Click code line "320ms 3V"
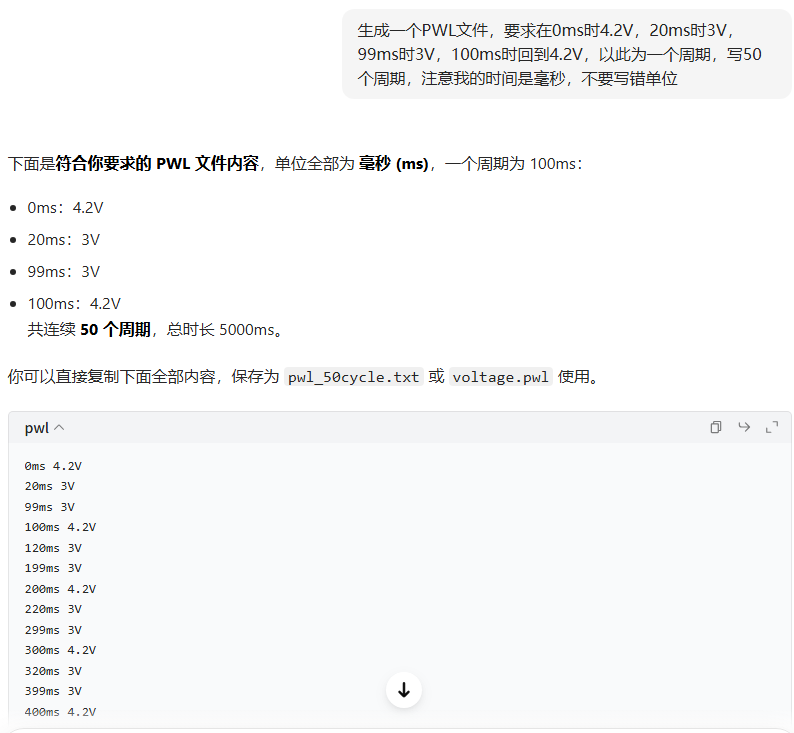Viewport: 794px width, 733px height. pyautogui.click(x=53, y=671)
